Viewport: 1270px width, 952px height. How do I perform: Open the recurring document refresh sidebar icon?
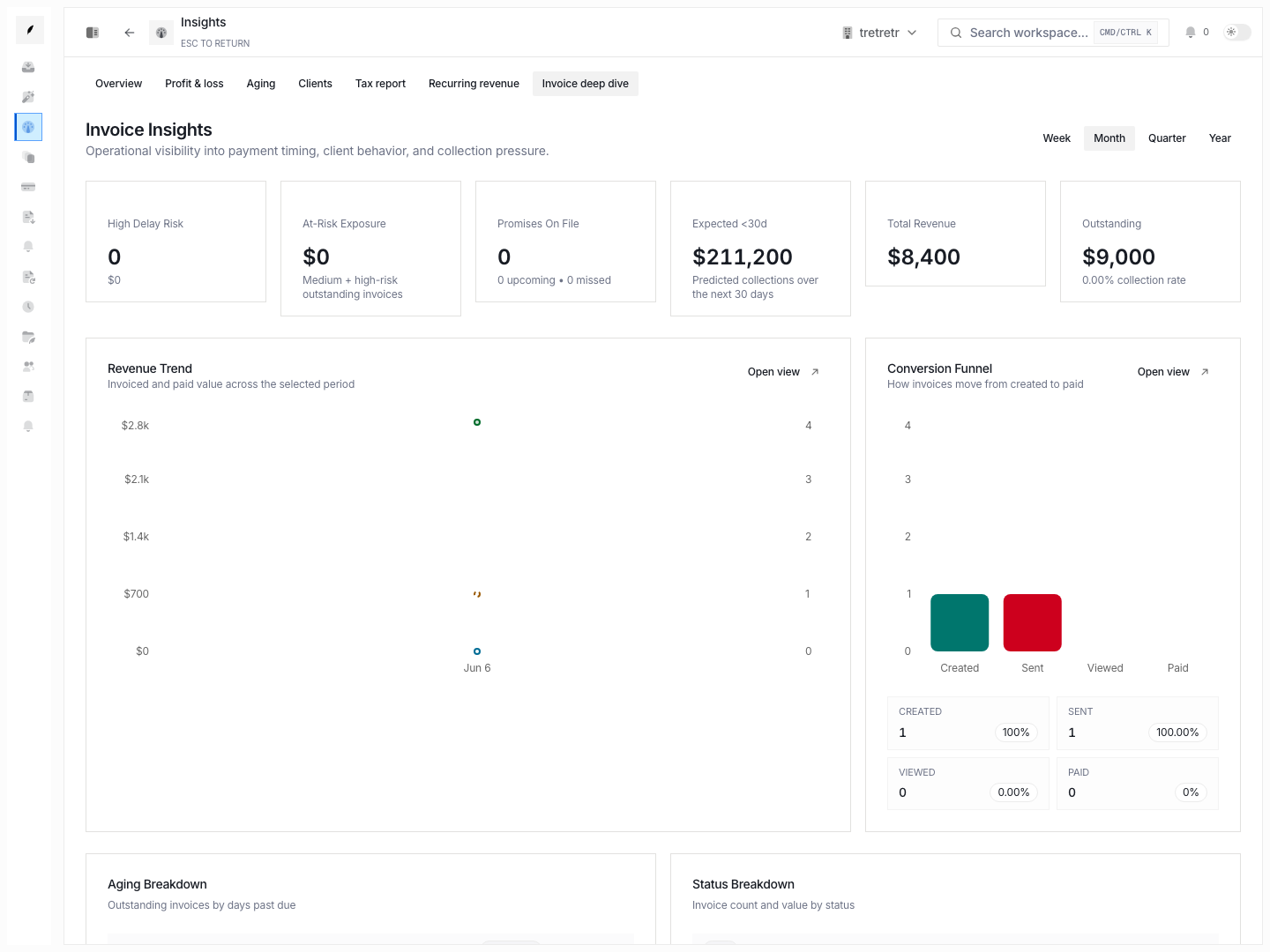[x=28, y=277]
